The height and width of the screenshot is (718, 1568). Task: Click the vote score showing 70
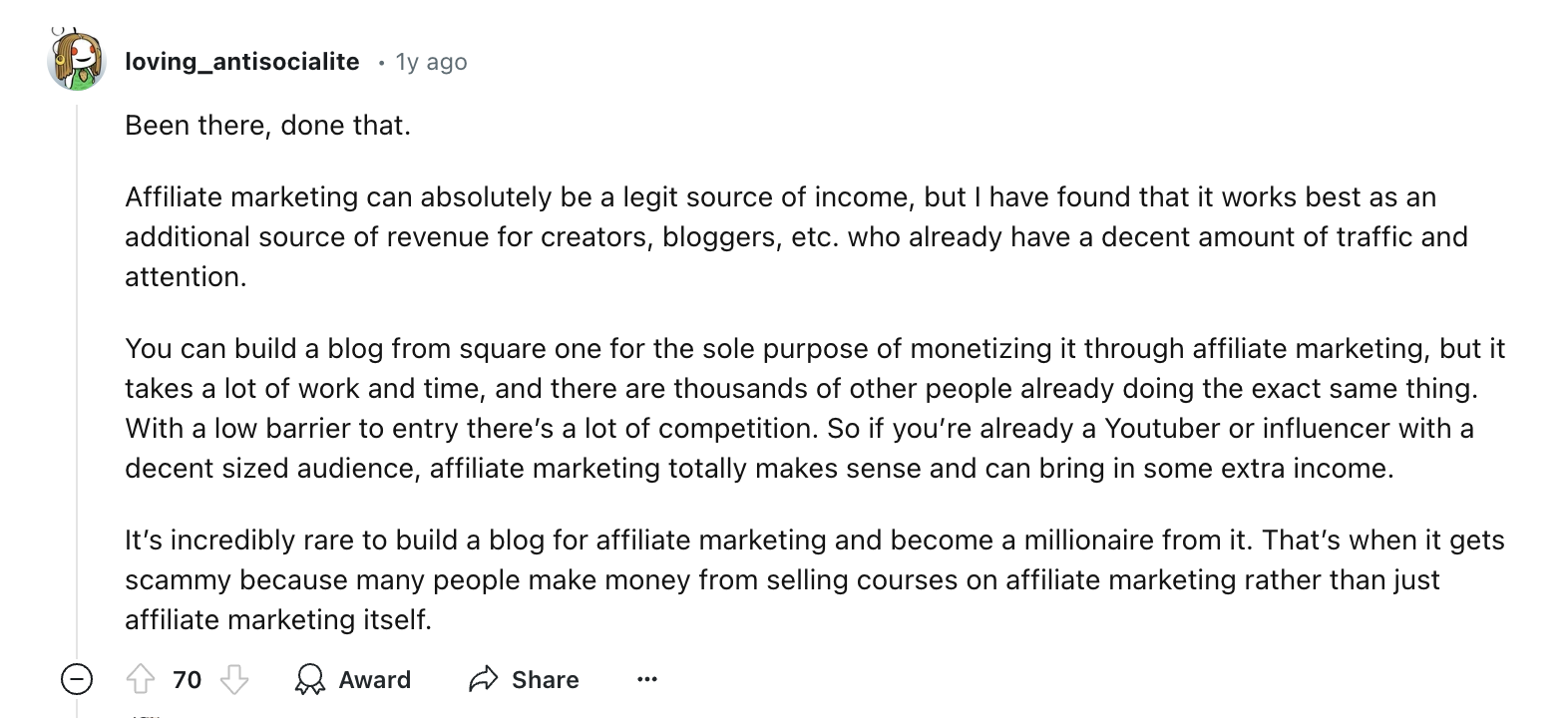186,679
